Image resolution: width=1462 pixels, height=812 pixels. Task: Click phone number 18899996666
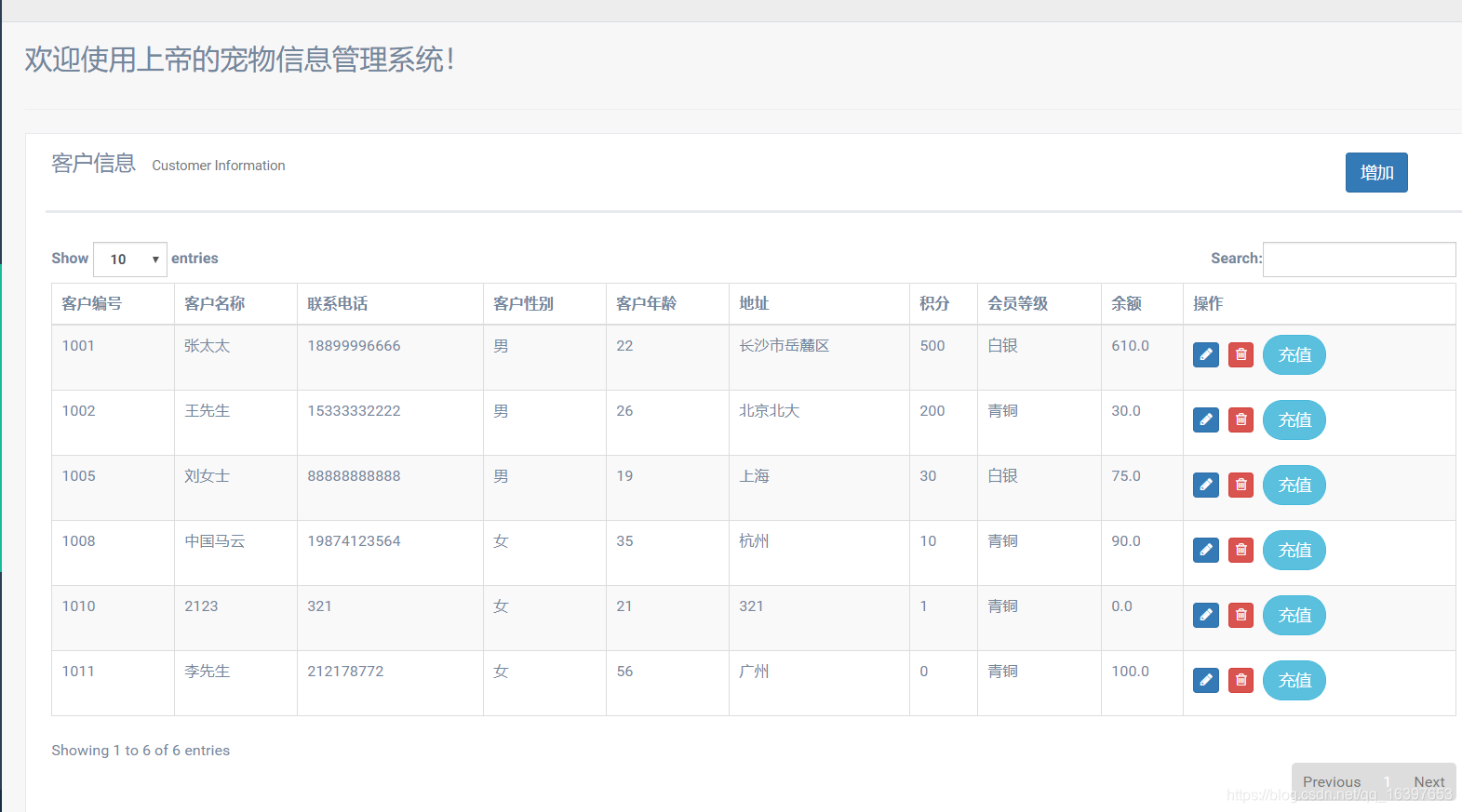[354, 346]
